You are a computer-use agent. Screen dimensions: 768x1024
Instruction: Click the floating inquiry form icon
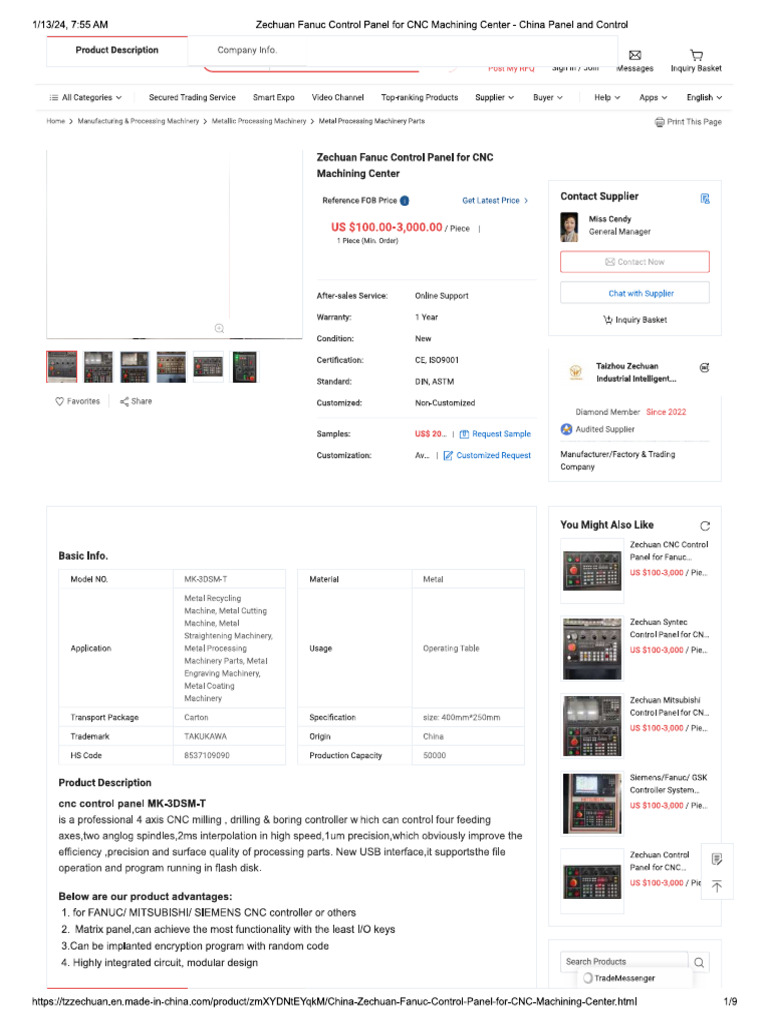pyautogui.click(x=716, y=859)
